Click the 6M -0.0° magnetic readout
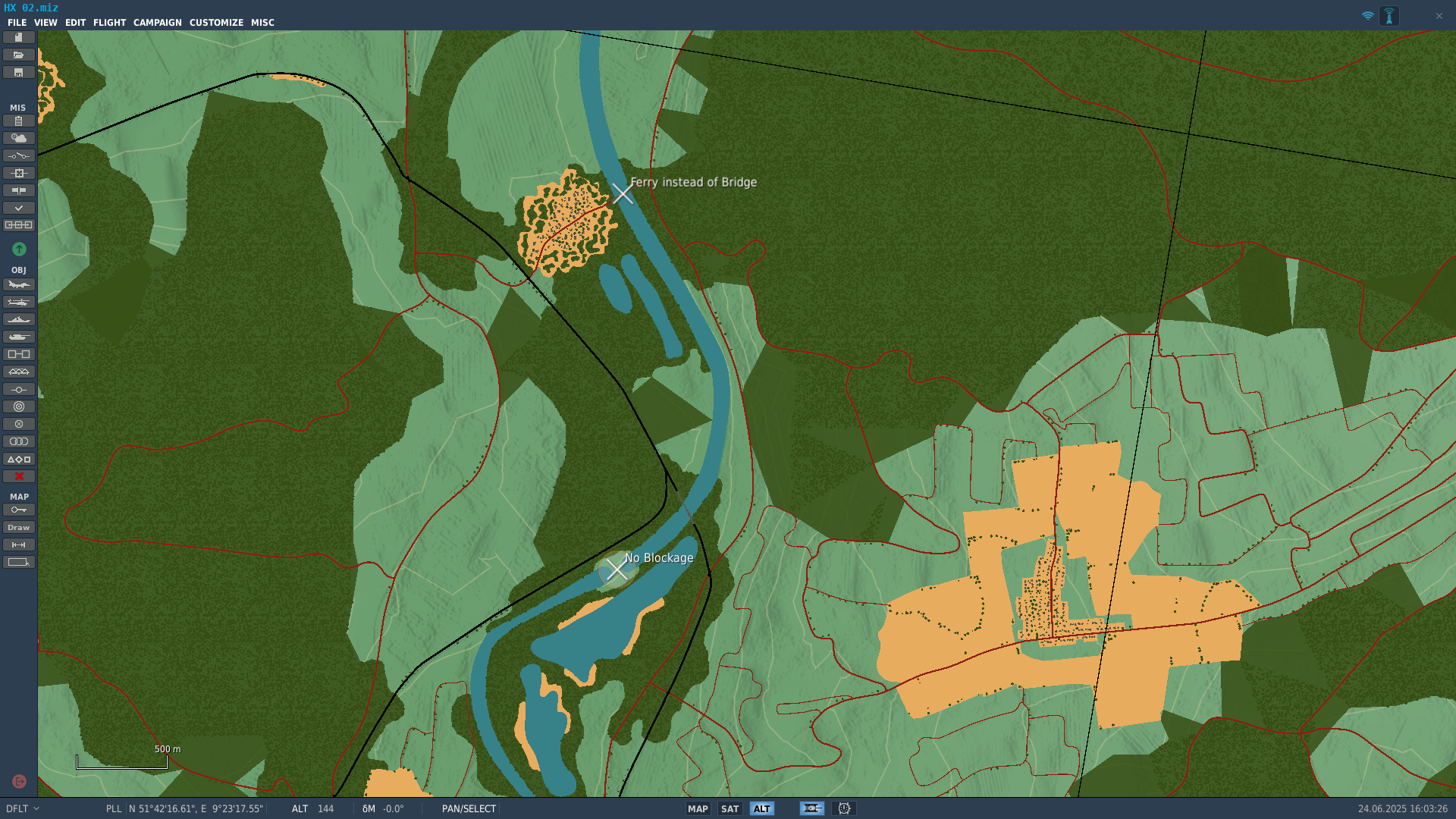 (383, 808)
